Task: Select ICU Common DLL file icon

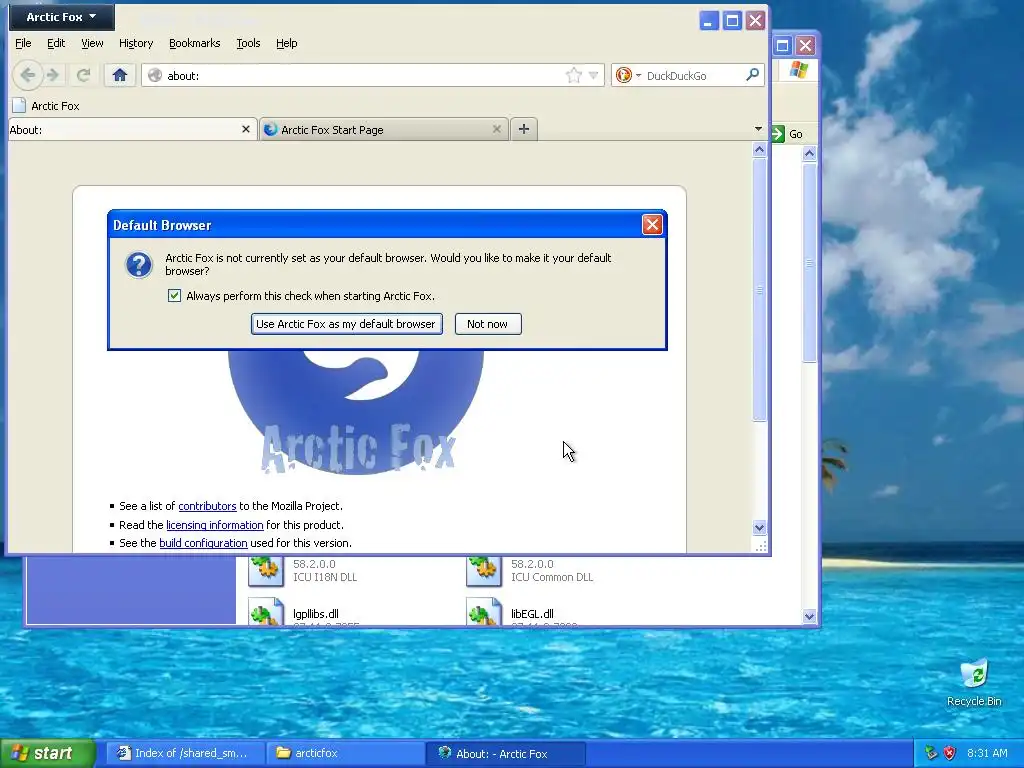Action: tap(484, 570)
